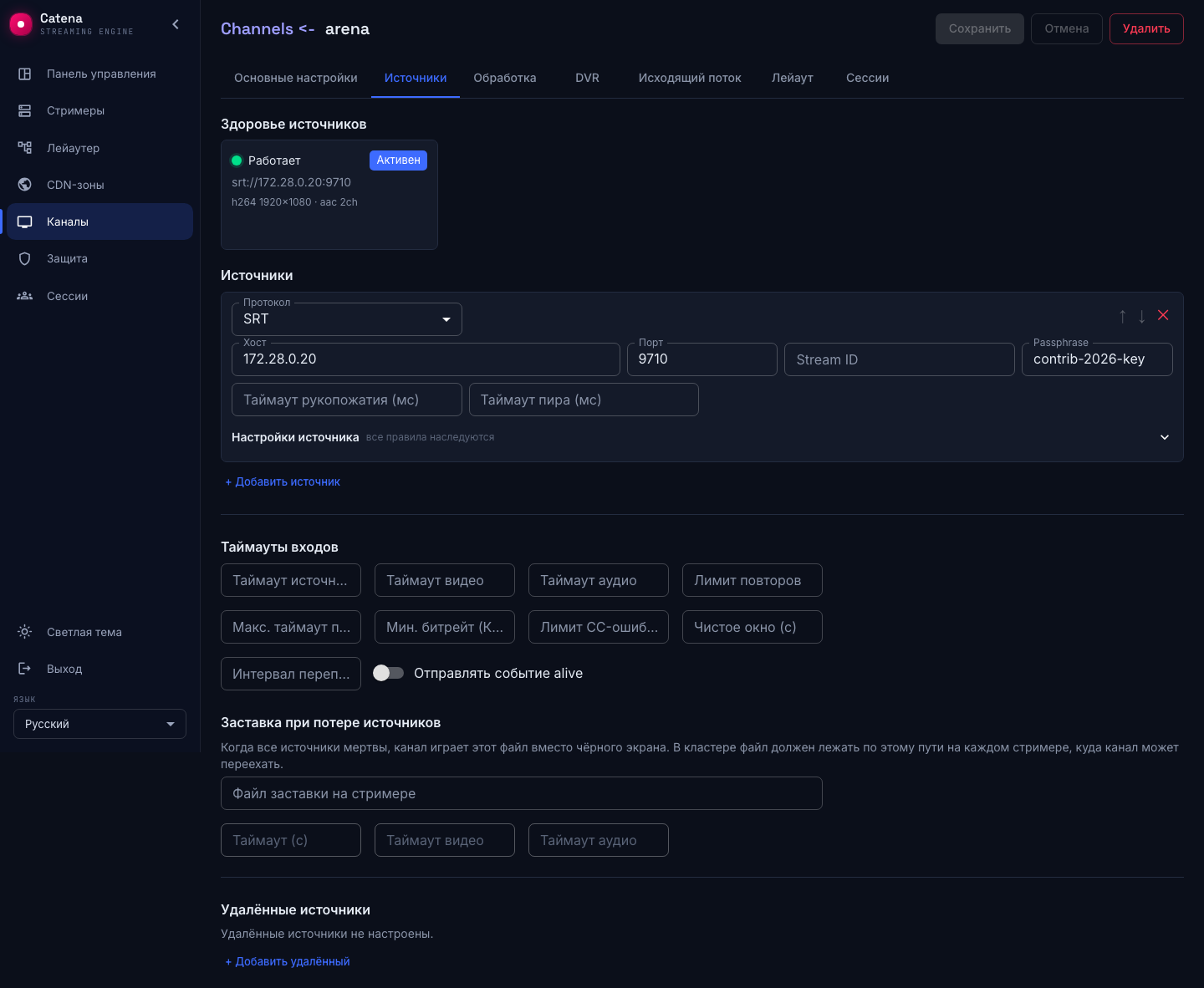Screen dimensions: 1204x988
Task: Click the Чистое окно (с) field
Action: click(752, 627)
